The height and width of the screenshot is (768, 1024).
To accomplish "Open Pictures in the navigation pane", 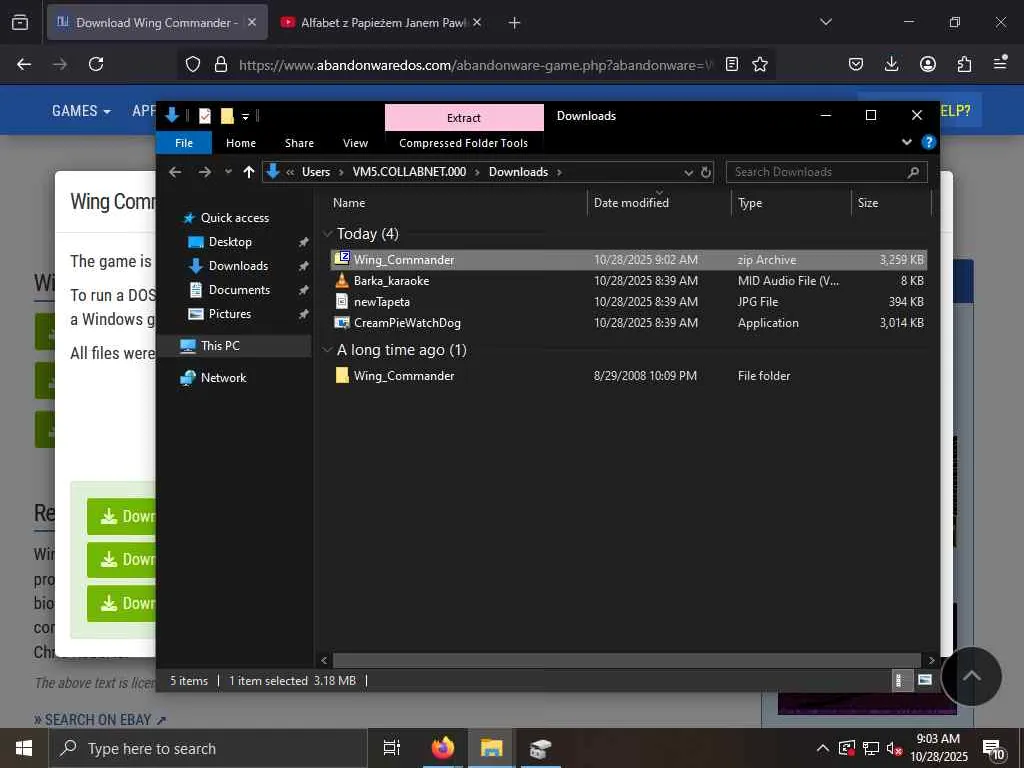I will tap(229, 314).
